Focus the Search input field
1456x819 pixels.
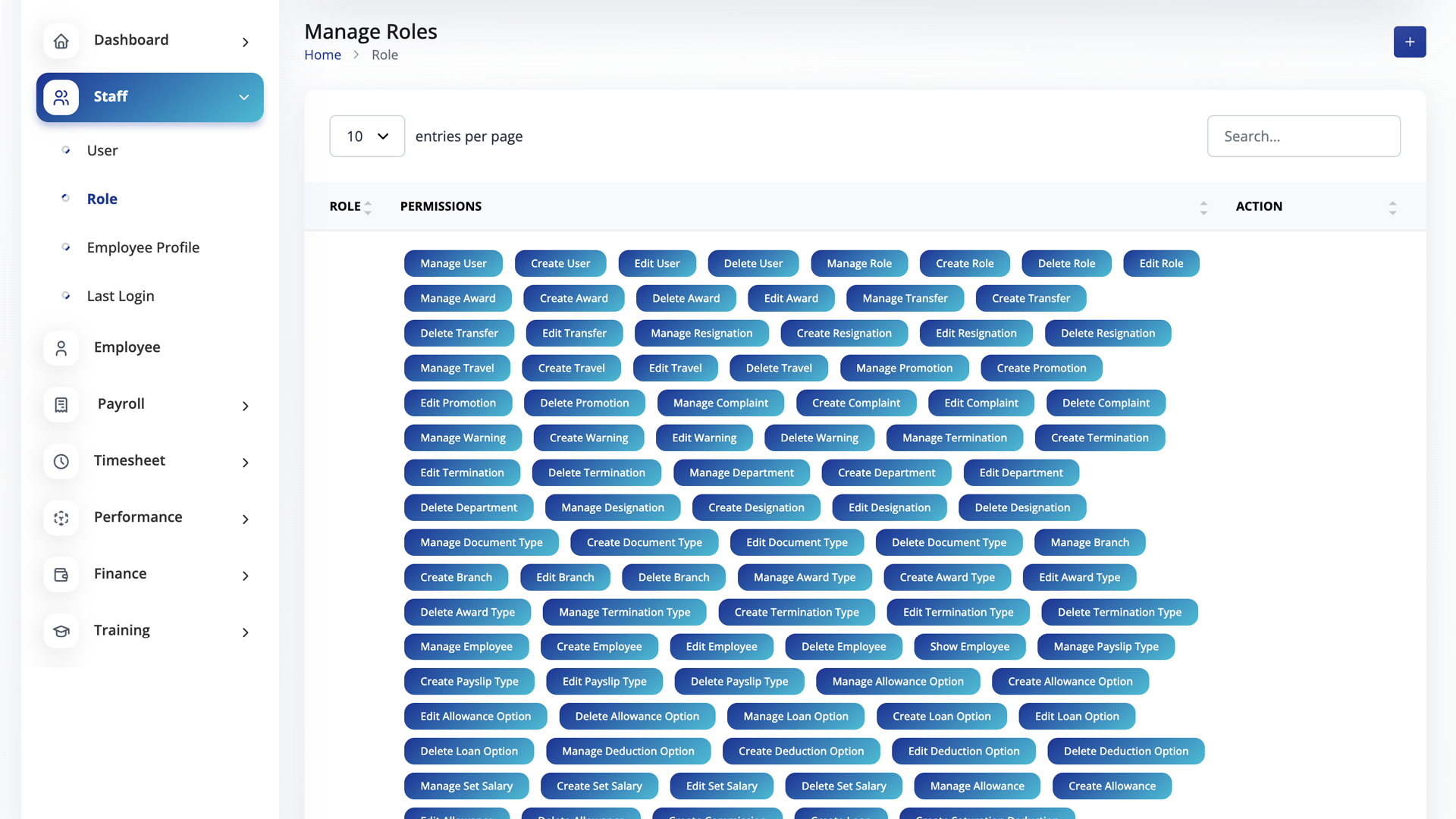coord(1303,136)
